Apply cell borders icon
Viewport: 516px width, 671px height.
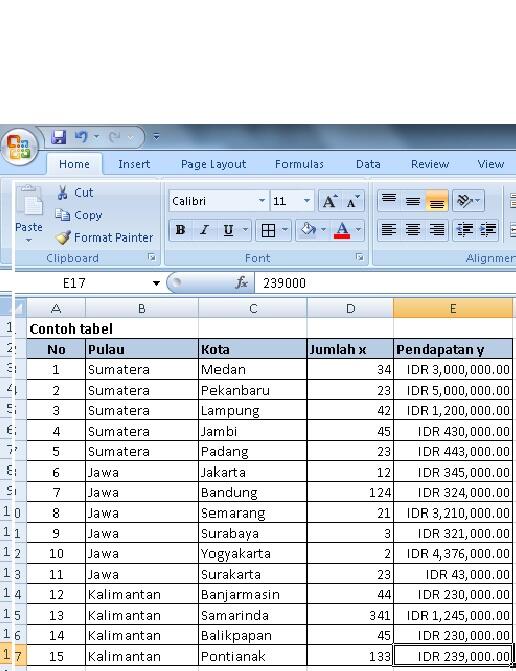[268, 230]
